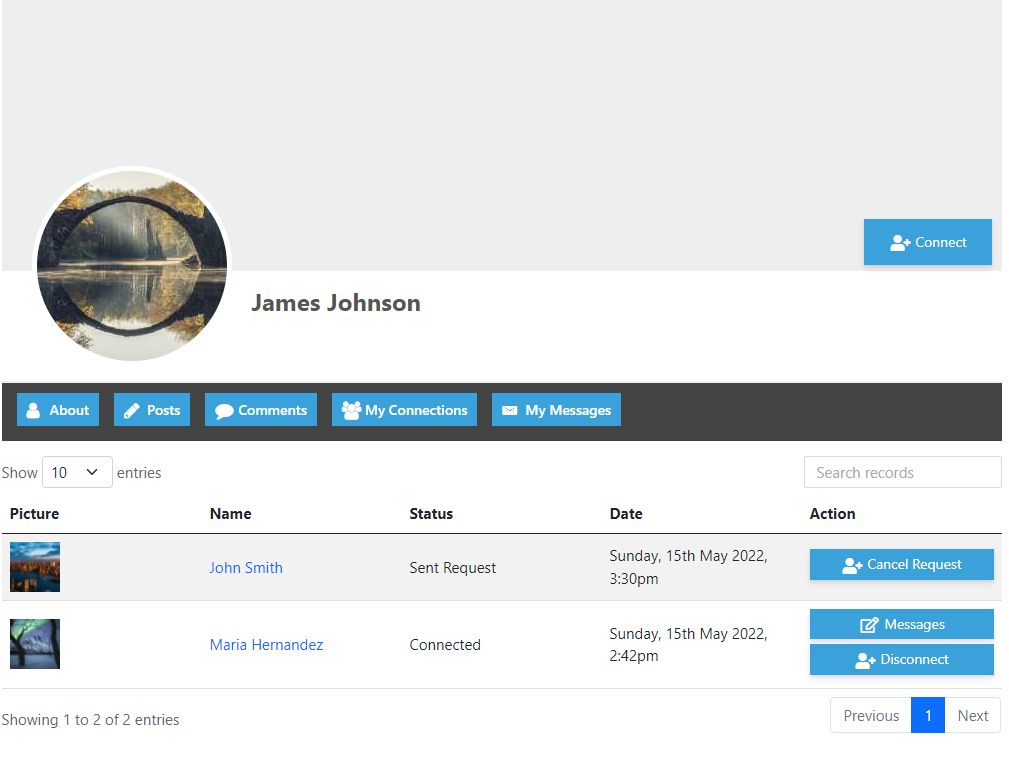
Task: Click the group icon on My Connections
Action: pyautogui.click(x=351, y=410)
